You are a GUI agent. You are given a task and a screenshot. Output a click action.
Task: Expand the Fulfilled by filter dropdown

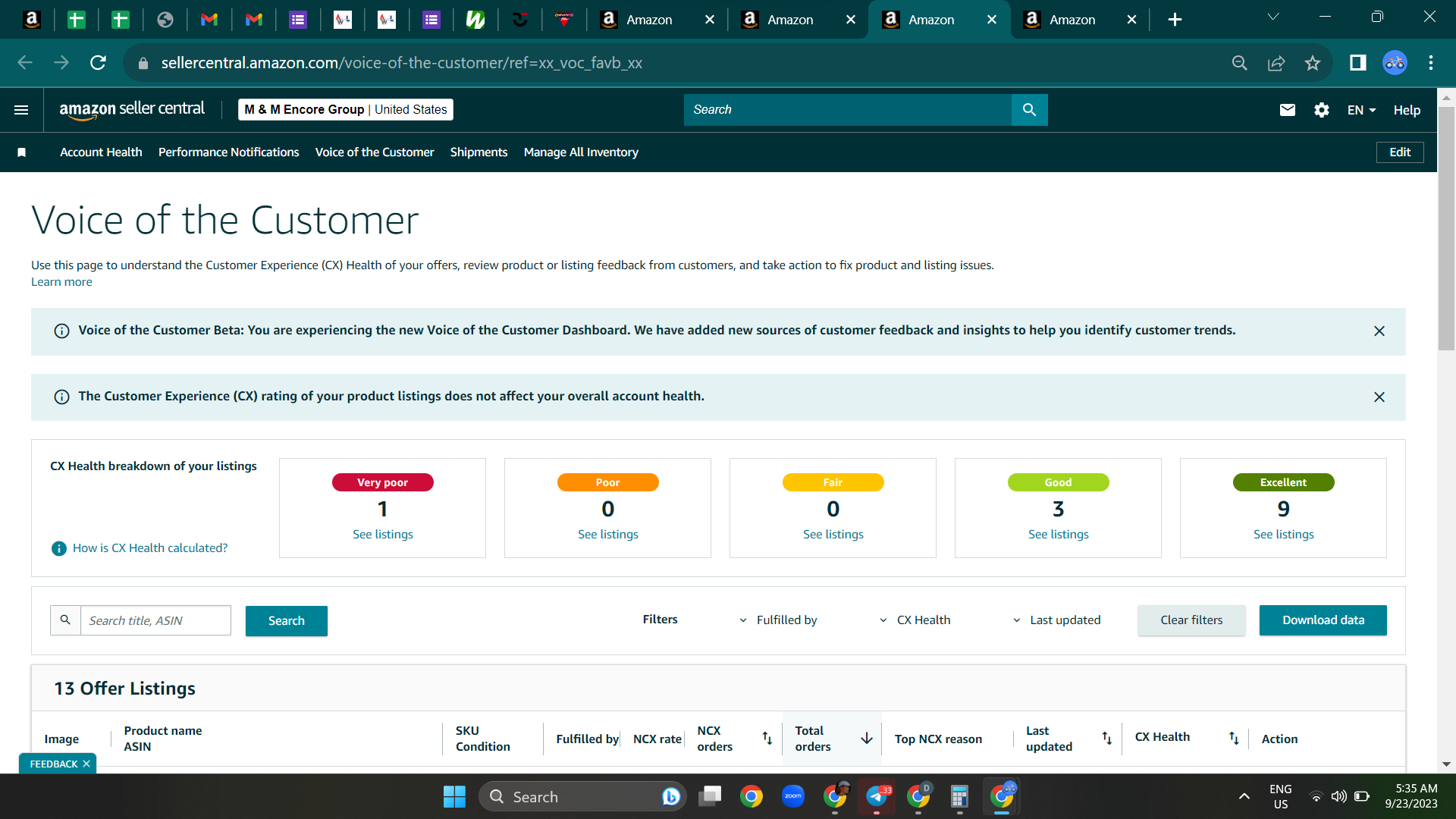coord(779,620)
